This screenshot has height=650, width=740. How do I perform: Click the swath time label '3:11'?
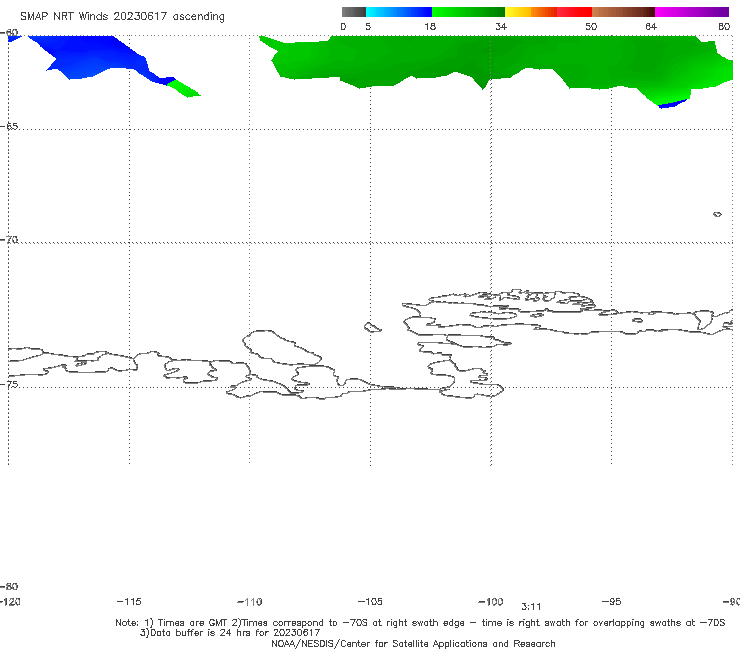pyautogui.click(x=531, y=607)
